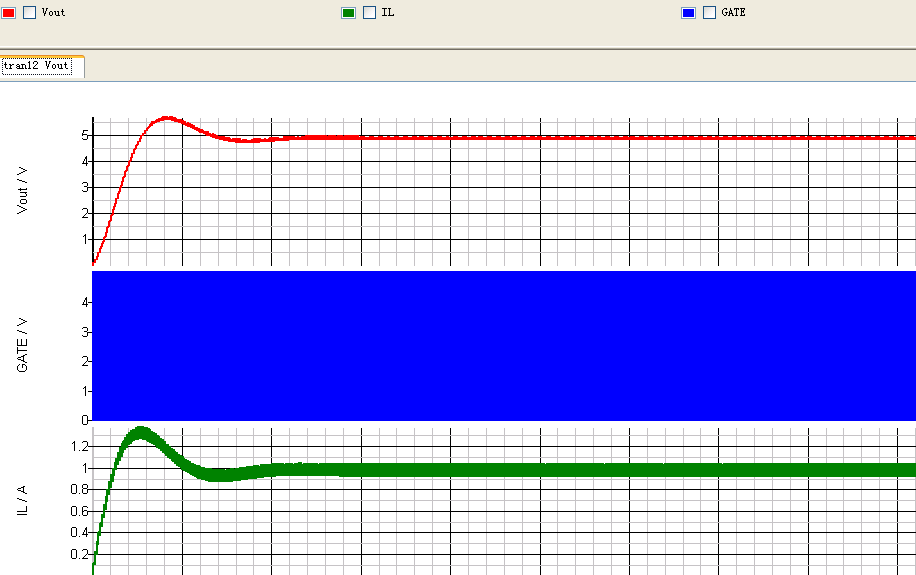Enable the IL curve checkbox
916x575 pixels.
369,13
